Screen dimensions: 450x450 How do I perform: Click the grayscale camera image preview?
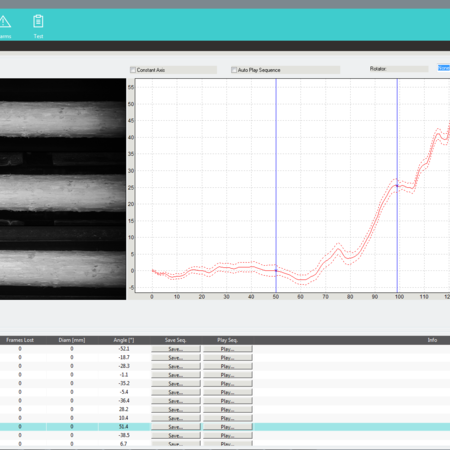point(63,189)
